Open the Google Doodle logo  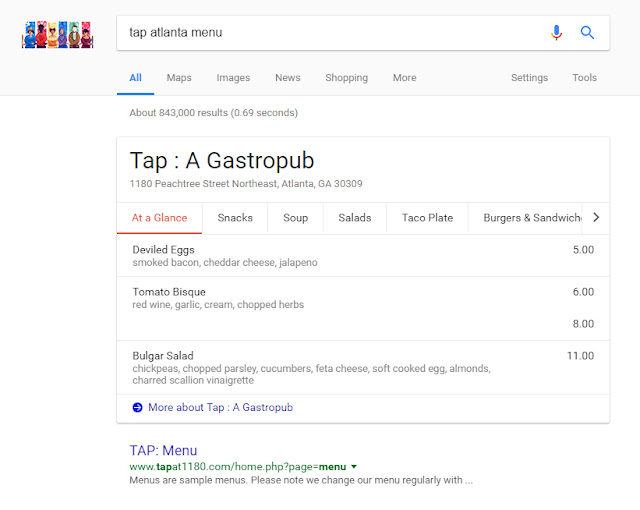(58, 35)
